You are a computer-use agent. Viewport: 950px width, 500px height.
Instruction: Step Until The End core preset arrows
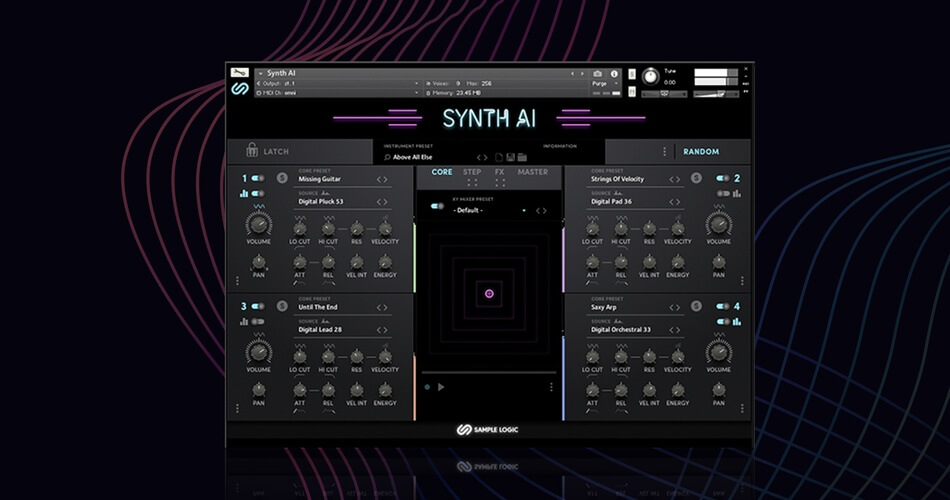(382, 307)
